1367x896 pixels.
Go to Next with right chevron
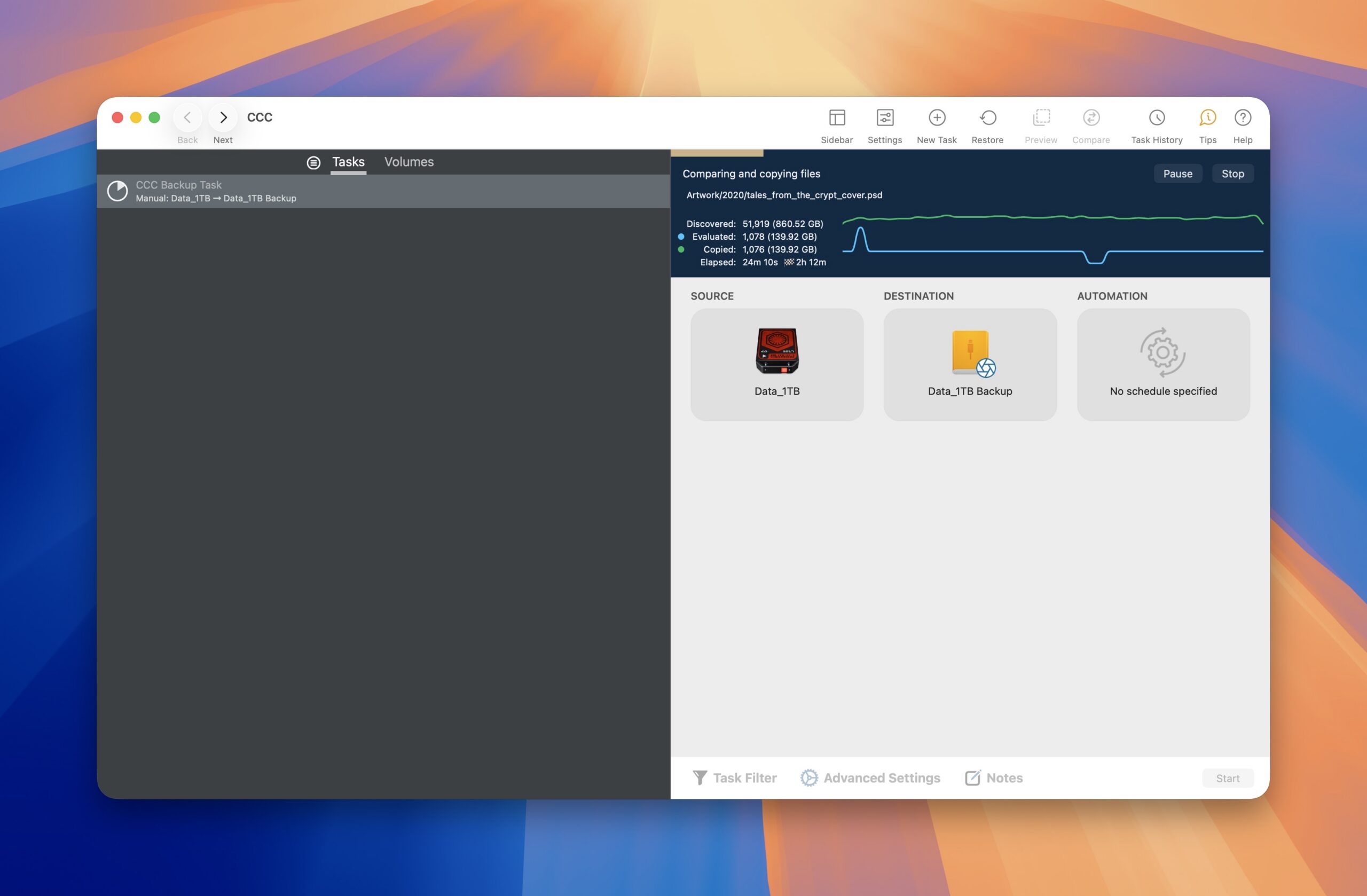(x=223, y=118)
